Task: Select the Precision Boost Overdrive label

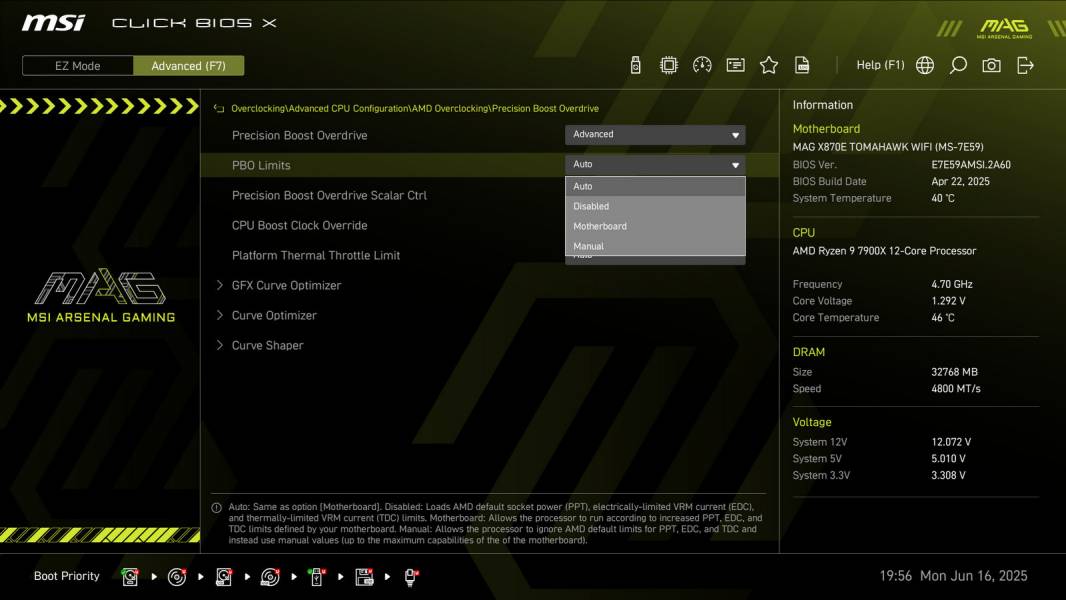Action: [299, 135]
